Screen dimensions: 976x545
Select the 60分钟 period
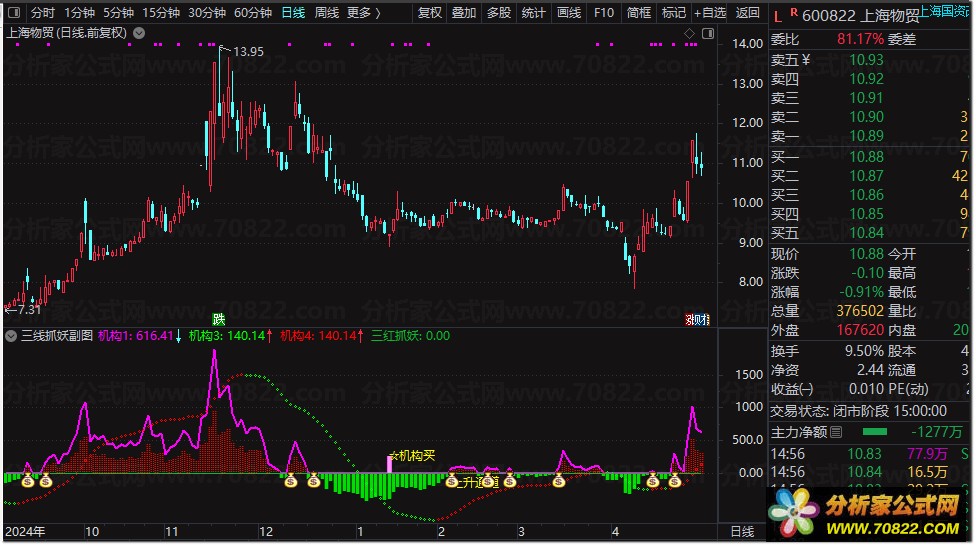click(x=253, y=12)
